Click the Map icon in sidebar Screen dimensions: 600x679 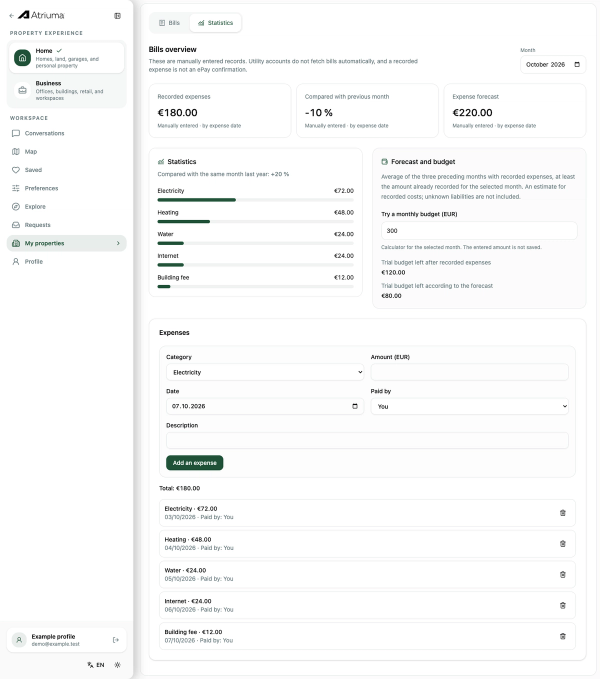click(16, 152)
